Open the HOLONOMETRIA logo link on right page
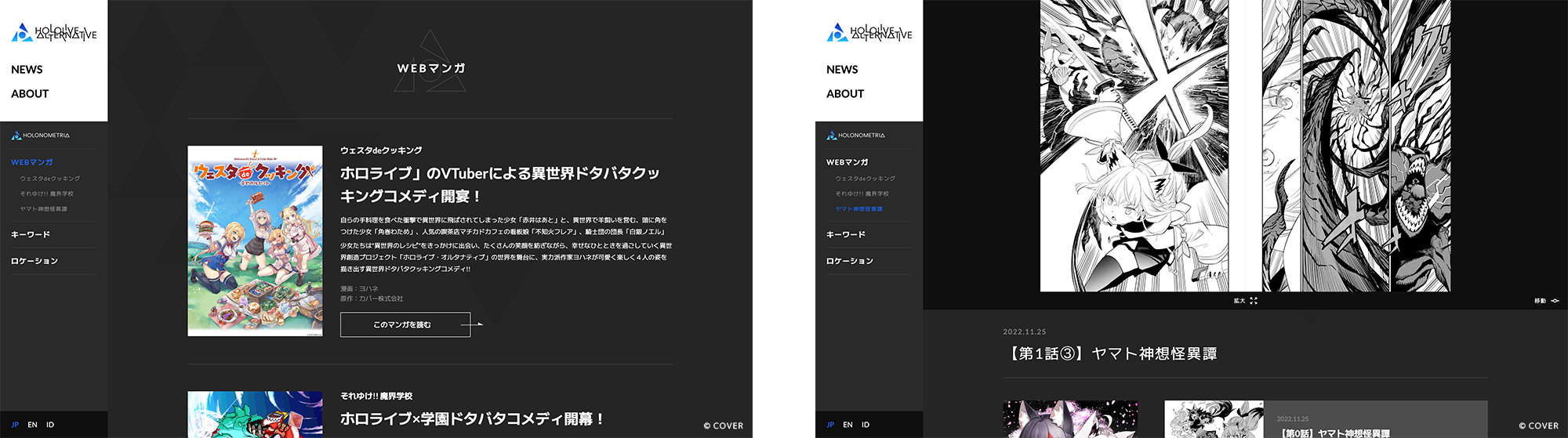Screen dimensions: 1568x438 point(855,136)
